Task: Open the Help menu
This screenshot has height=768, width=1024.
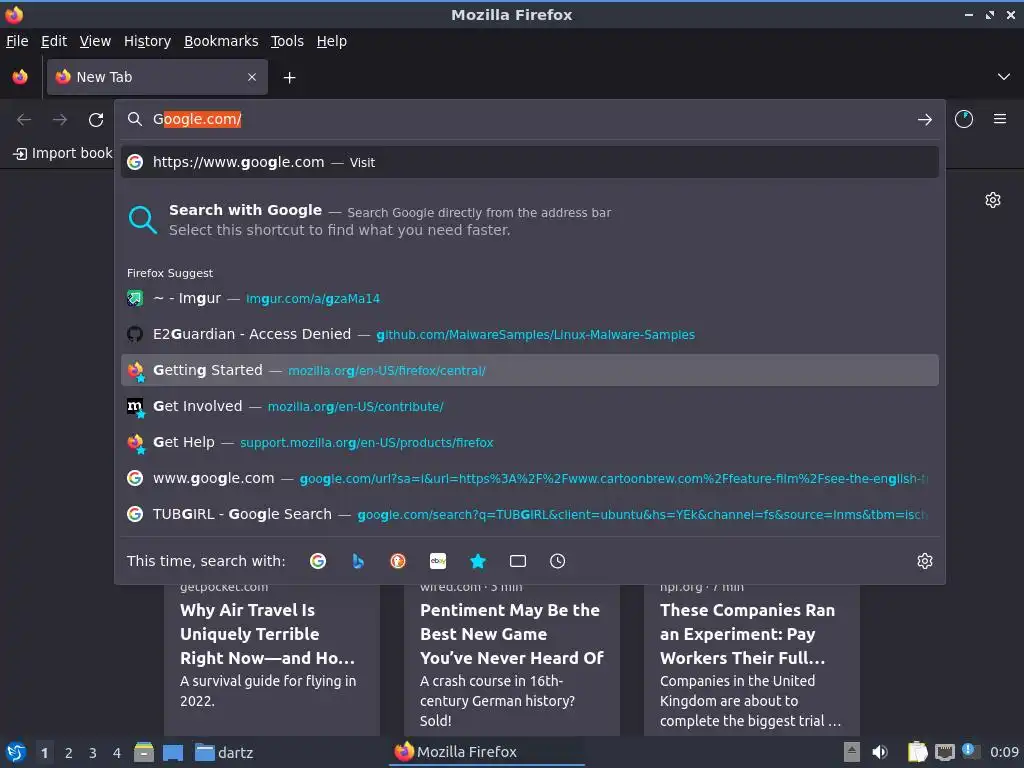Action: 332,41
